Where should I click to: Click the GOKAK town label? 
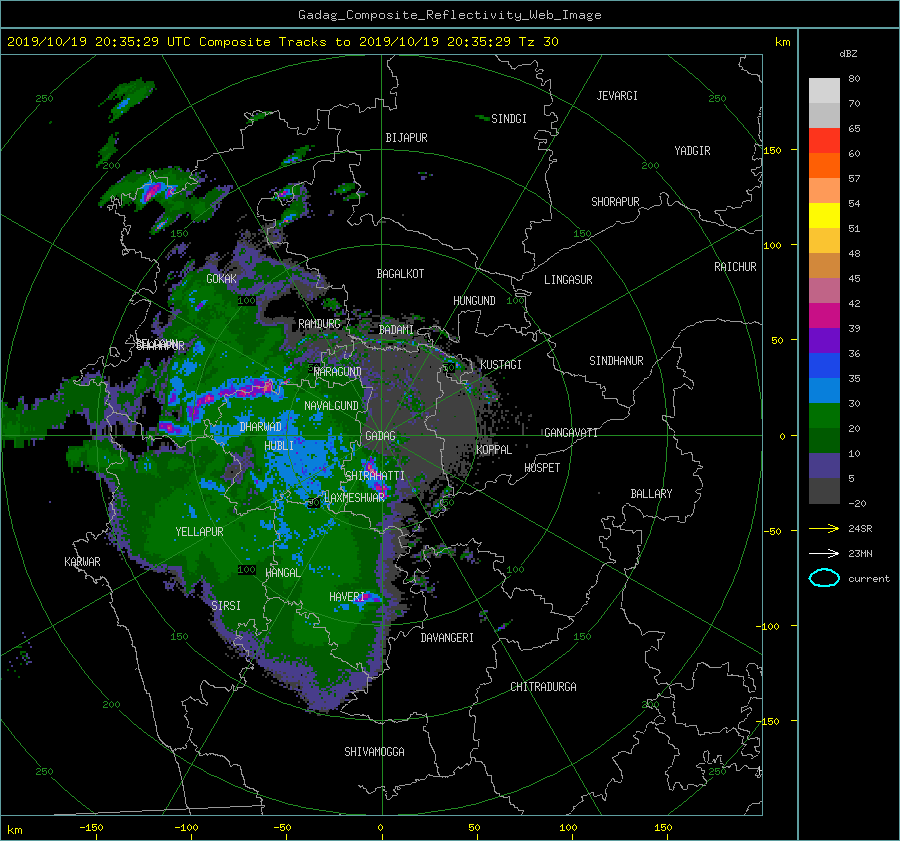pyautogui.click(x=221, y=278)
